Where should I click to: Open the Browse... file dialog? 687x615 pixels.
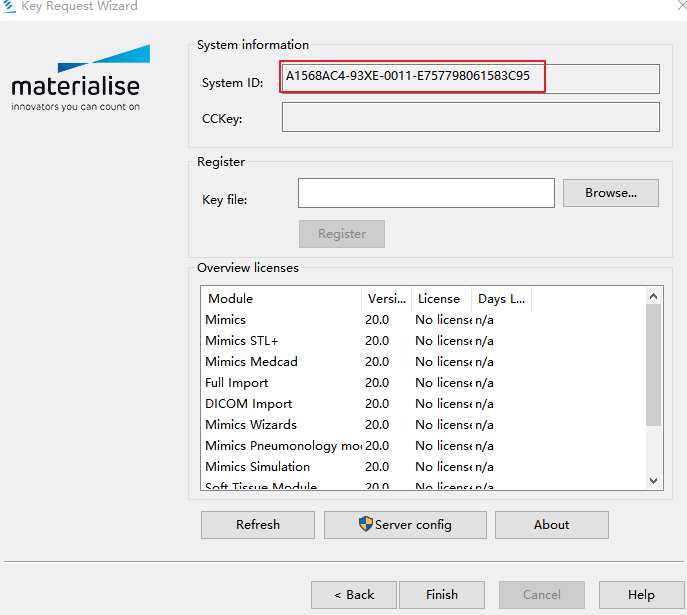coord(611,193)
